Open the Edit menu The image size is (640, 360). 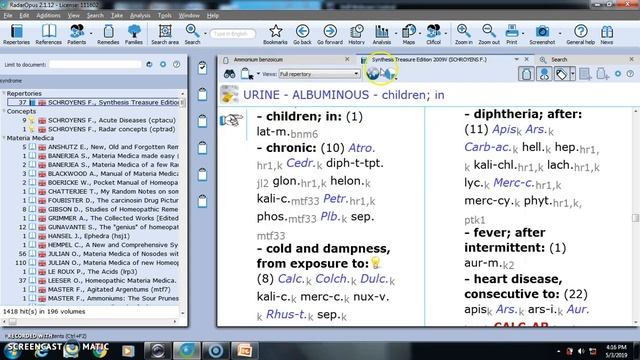pyautogui.click(x=24, y=16)
